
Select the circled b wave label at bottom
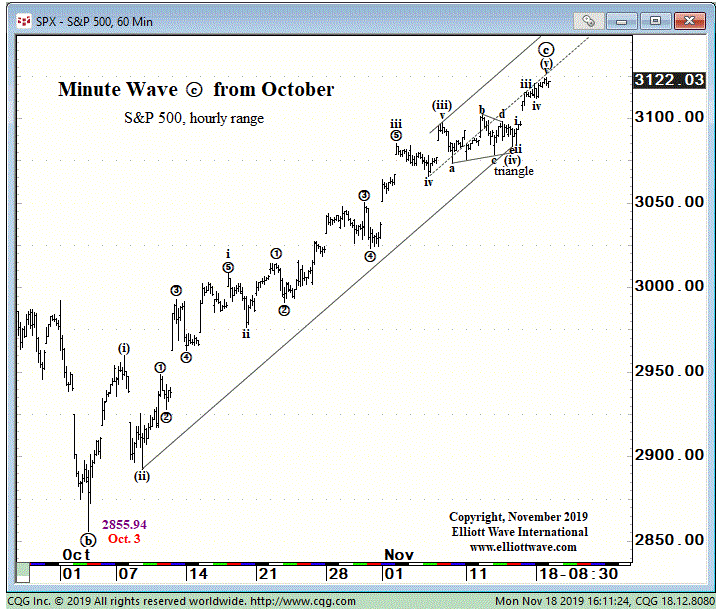click(88, 539)
